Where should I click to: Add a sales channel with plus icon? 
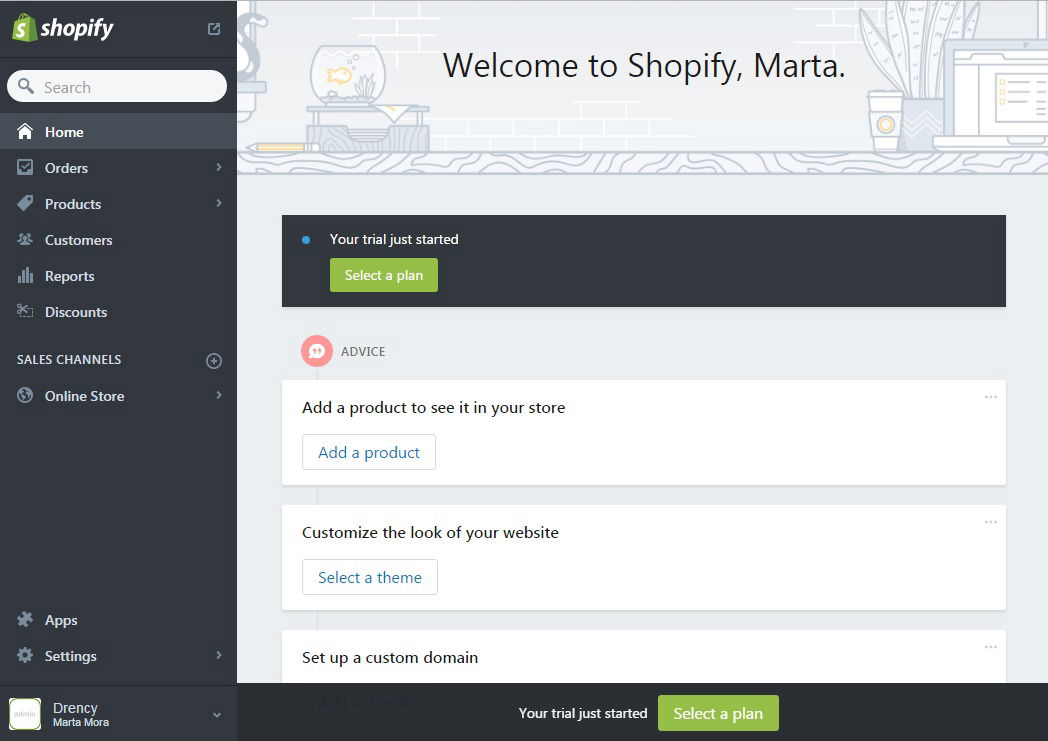214,361
